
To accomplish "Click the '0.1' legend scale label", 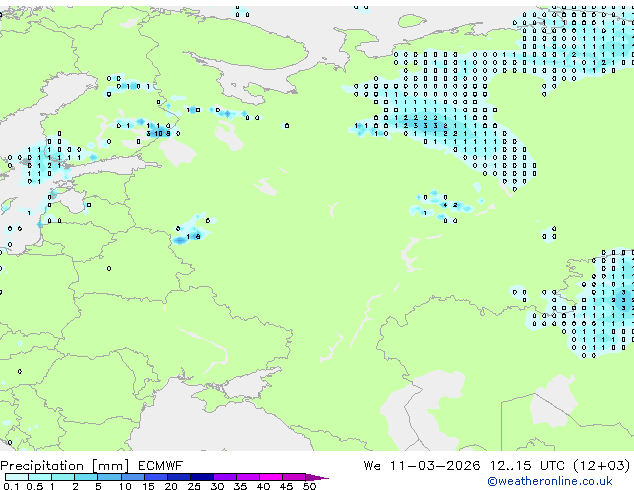I will [x=11, y=486].
